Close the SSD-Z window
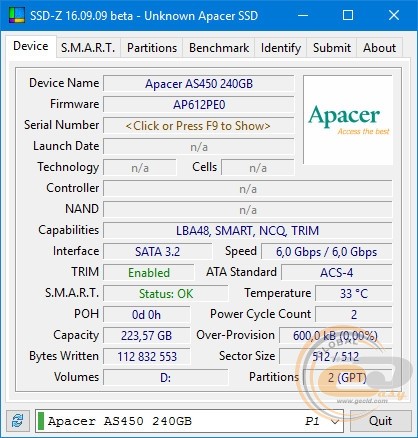This screenshot has width=418, height=438. coord(394,15)
